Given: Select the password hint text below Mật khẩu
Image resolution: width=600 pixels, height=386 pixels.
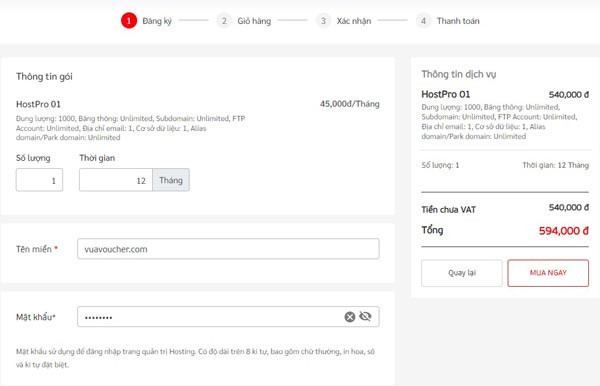Looking at the screenshot, I should click(195, 358).
